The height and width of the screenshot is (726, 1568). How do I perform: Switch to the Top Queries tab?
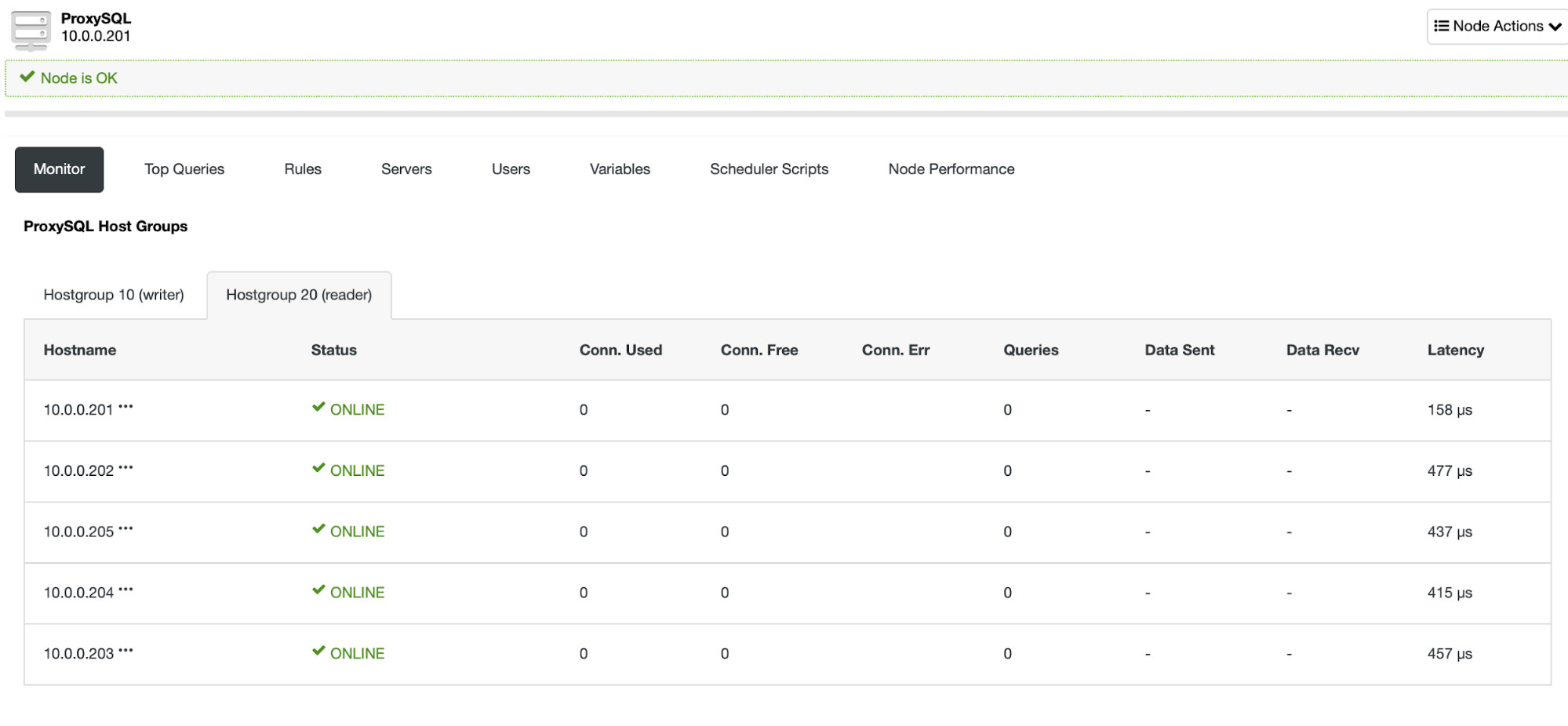click(184, 169)
